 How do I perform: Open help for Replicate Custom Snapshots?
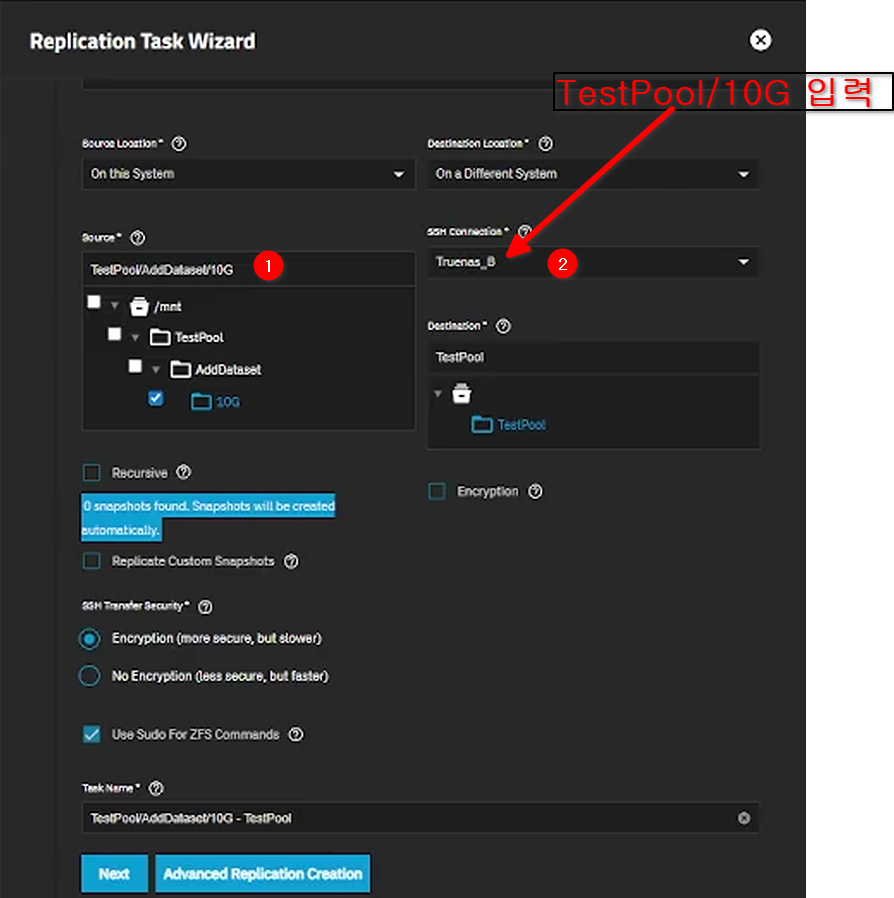pyautogui.click(x=291, y=562)
